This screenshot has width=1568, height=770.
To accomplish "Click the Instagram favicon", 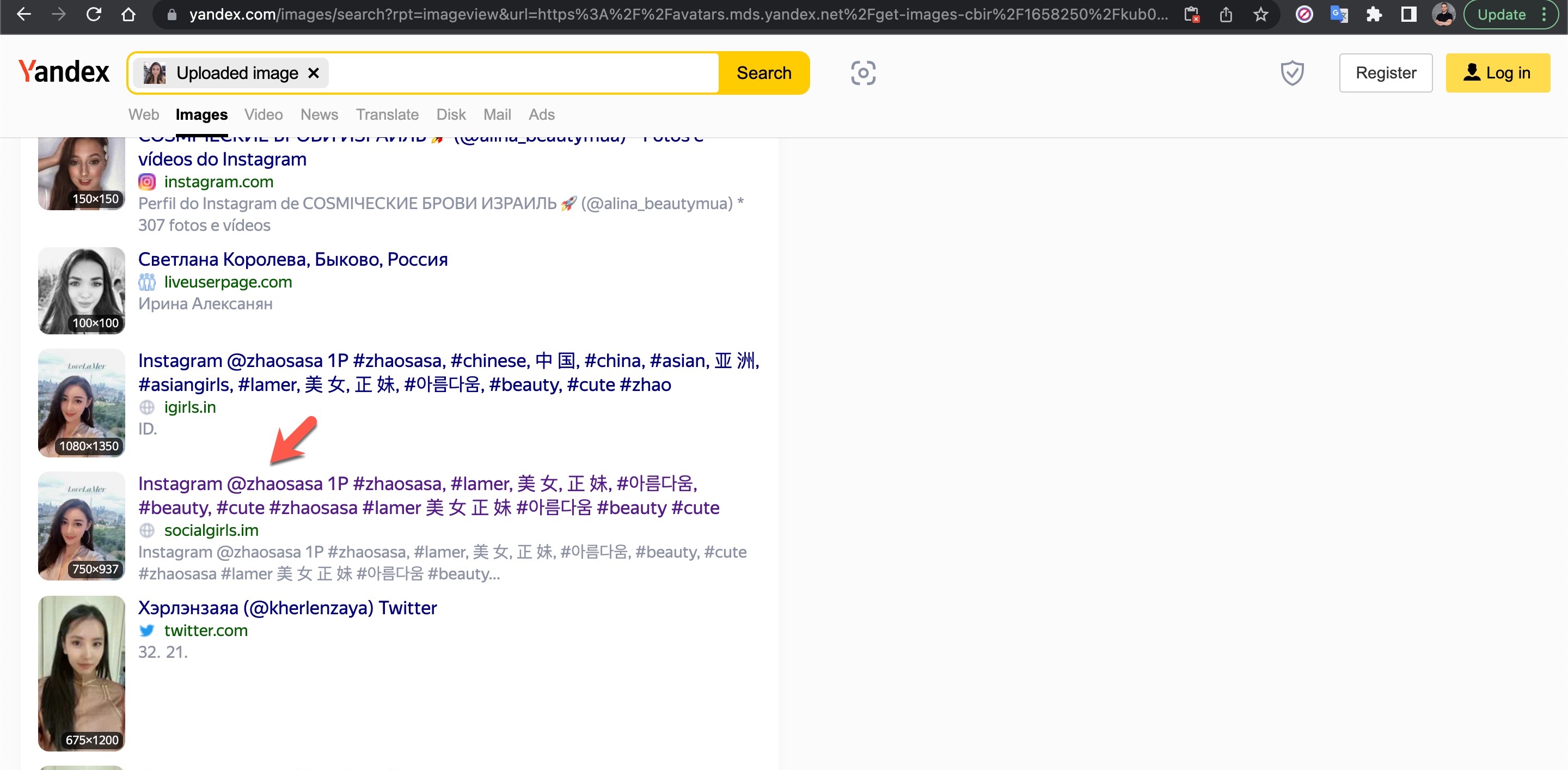I will tap(146, 182).
